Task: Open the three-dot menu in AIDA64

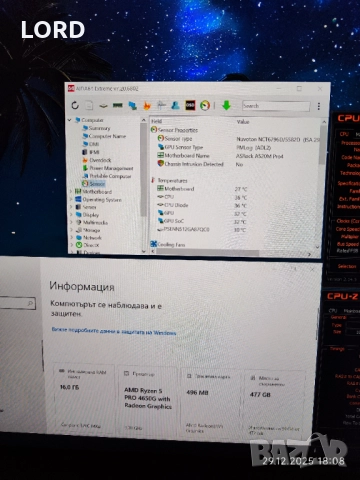Action: click(x=319, y=106)
